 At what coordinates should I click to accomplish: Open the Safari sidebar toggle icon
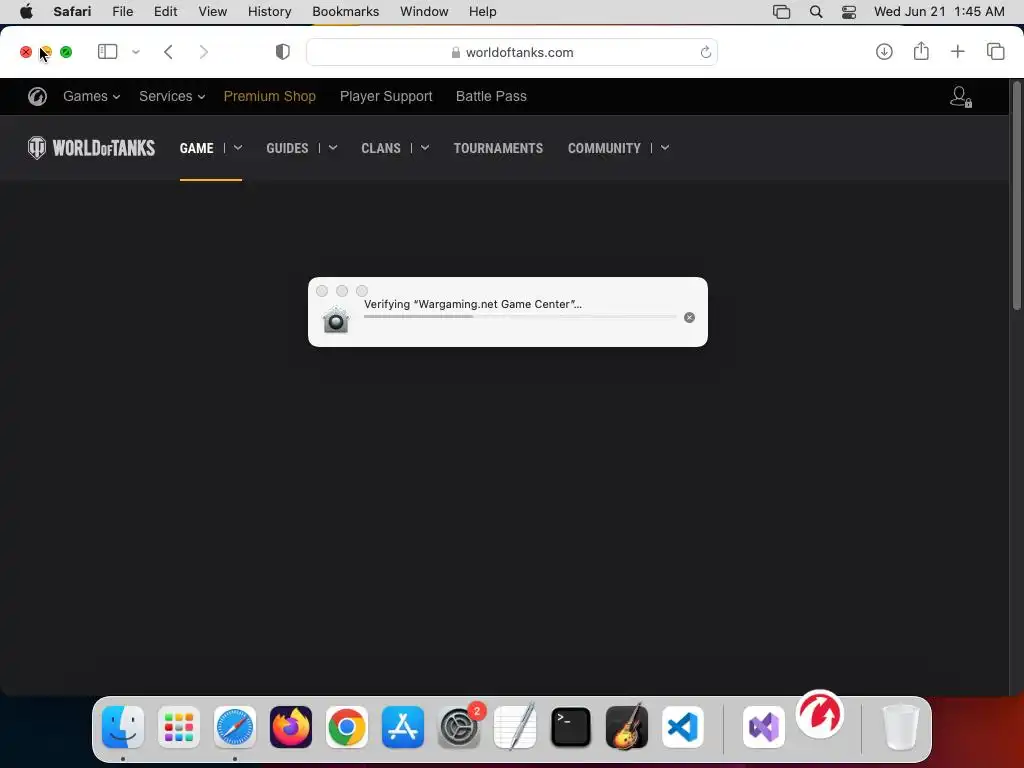pyautogui.click(x=107, y=52)
